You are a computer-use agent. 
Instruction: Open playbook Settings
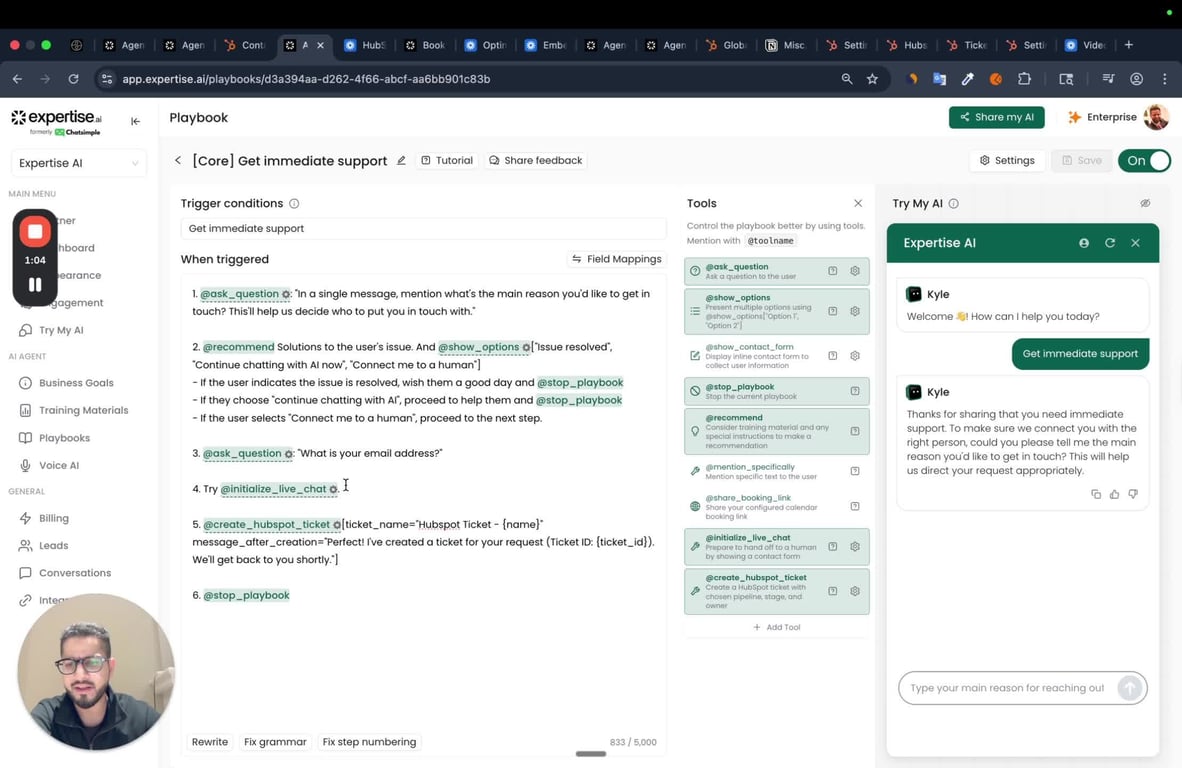coord(1007,161)
